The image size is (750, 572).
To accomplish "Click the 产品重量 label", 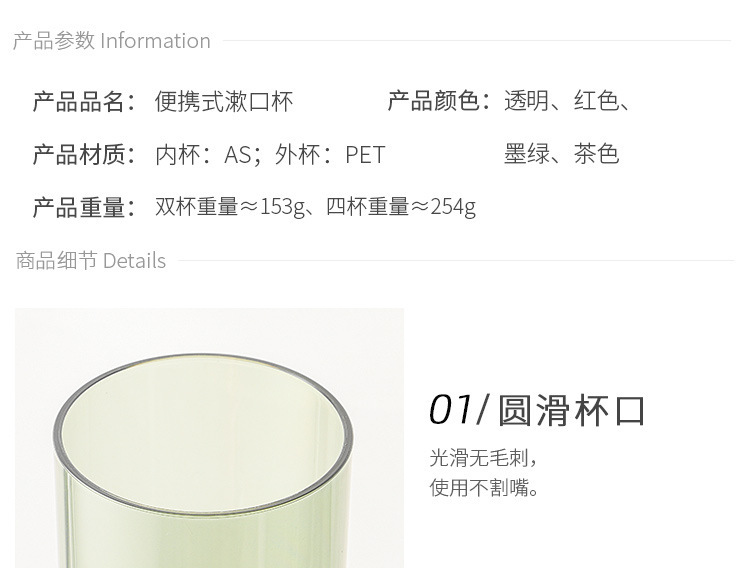I will (x=84, y=207).
